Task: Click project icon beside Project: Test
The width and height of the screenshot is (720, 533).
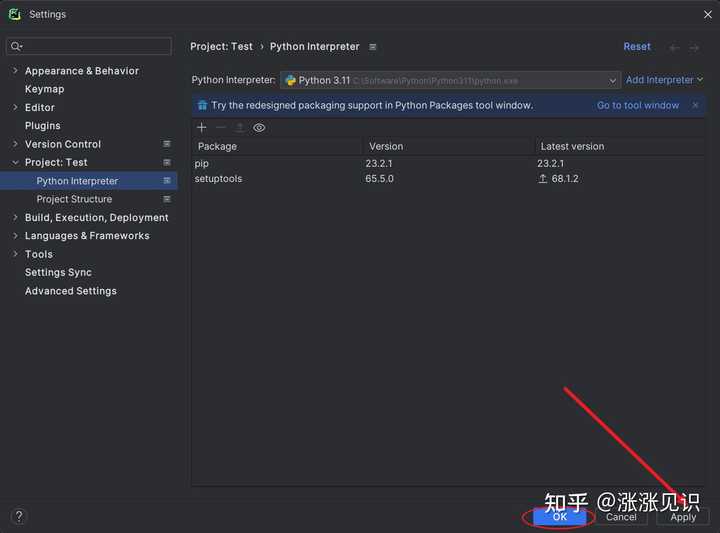Action: (167, 162)
